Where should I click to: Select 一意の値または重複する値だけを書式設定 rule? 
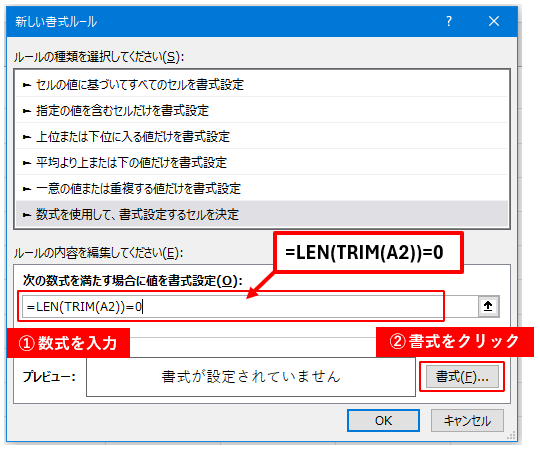262,188
